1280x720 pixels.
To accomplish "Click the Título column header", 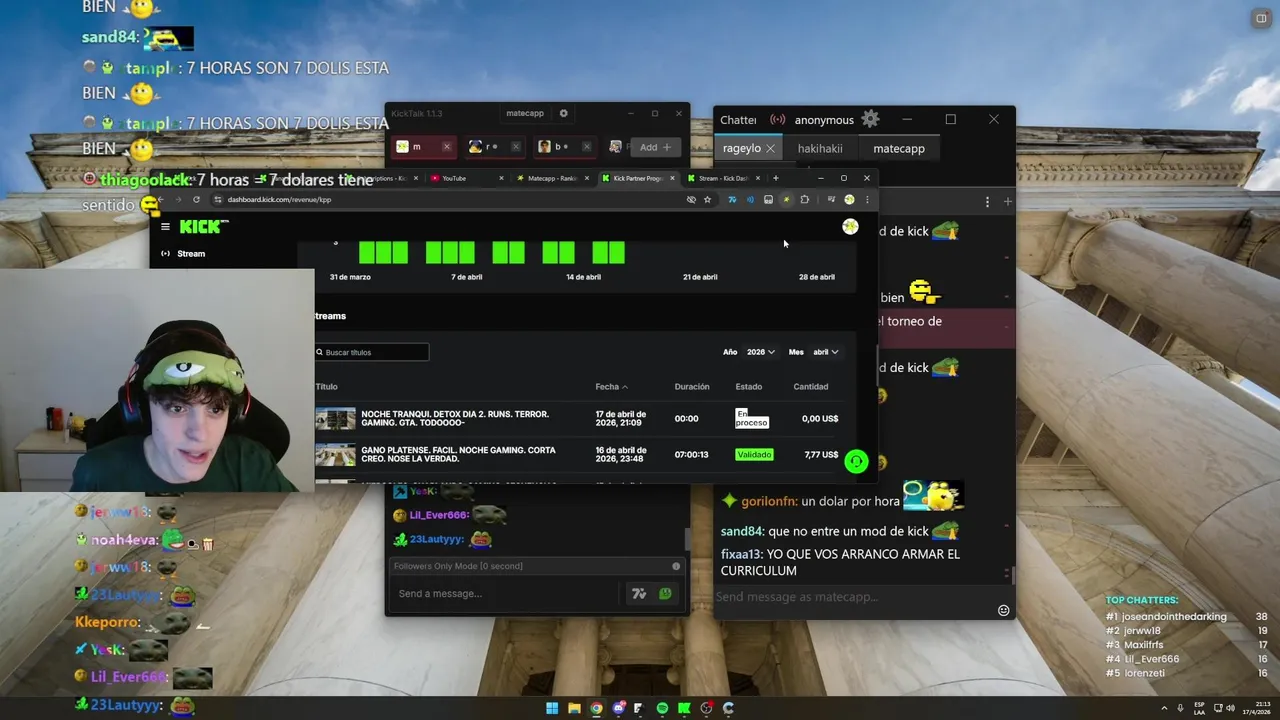I will click(326, 387).
